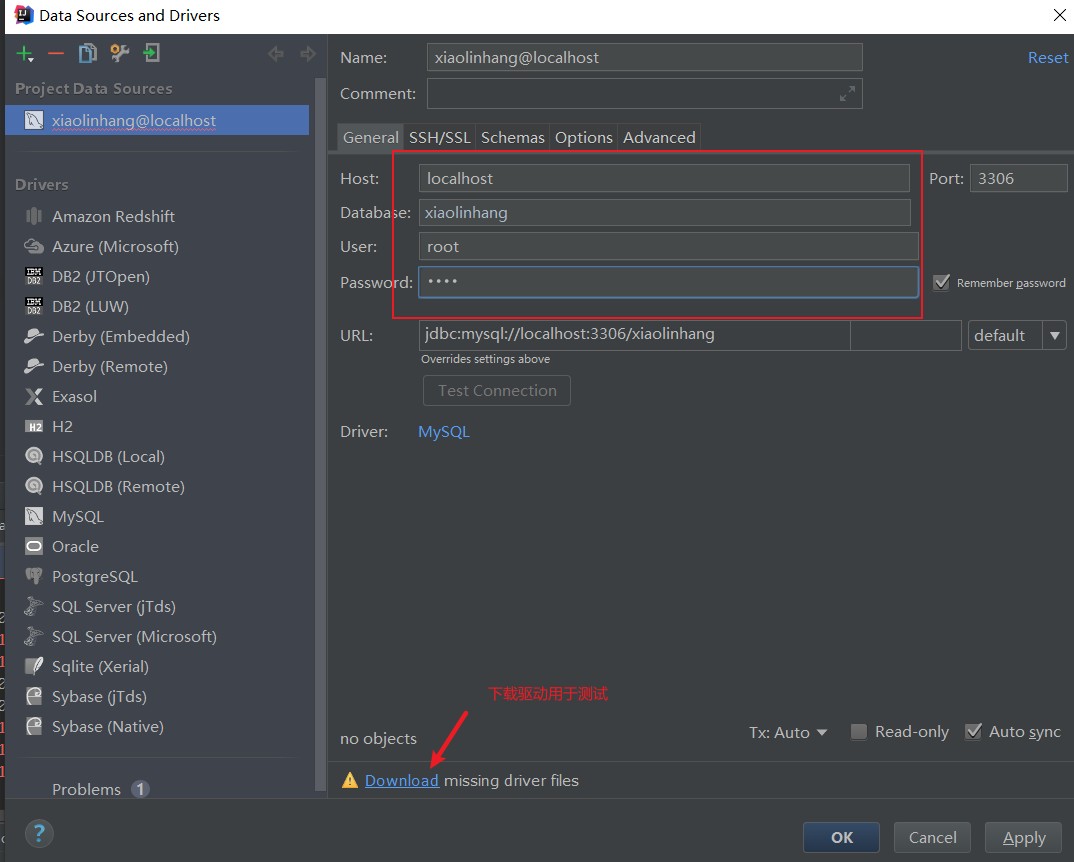Click the User field containing root
Viewport: 1074px width, 862px height.
click(x=669, y=247)
